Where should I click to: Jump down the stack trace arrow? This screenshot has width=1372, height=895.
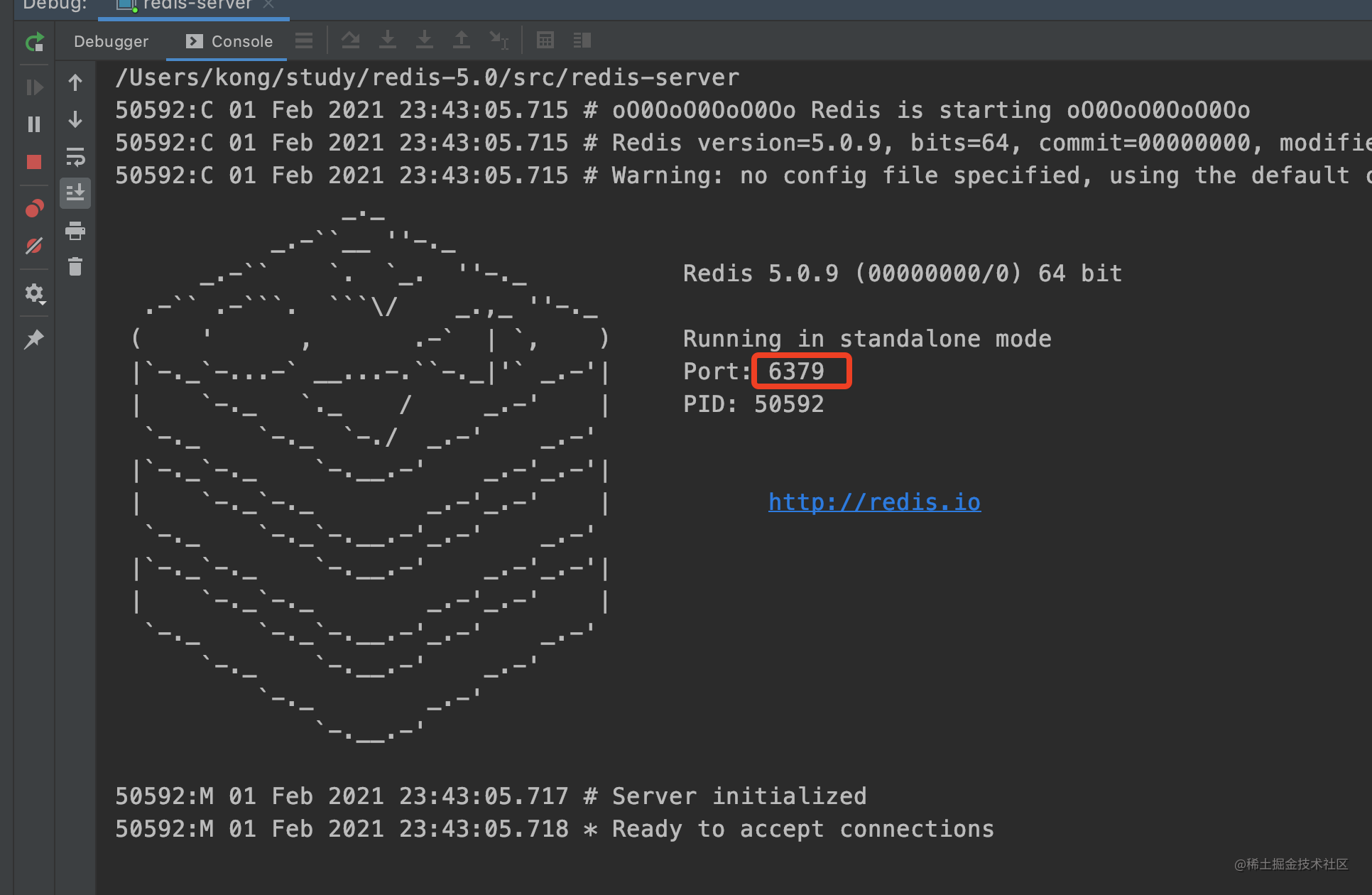click(x=75, y=119)
